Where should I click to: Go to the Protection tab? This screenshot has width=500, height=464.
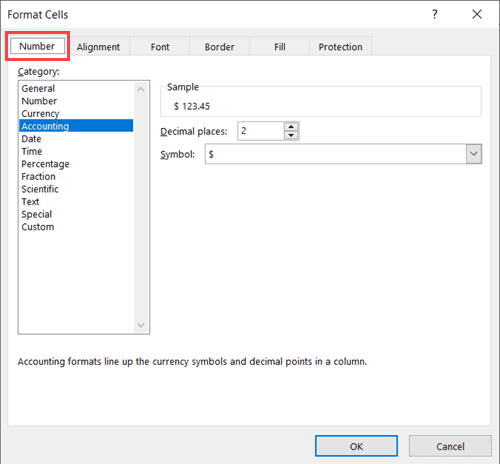click(340, 47)
